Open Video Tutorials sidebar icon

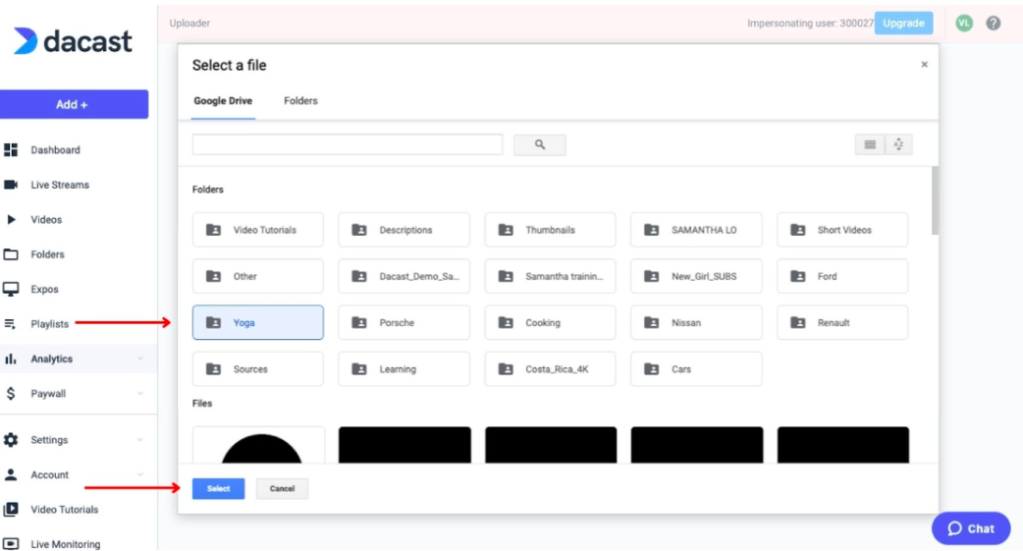click(11, 509)
